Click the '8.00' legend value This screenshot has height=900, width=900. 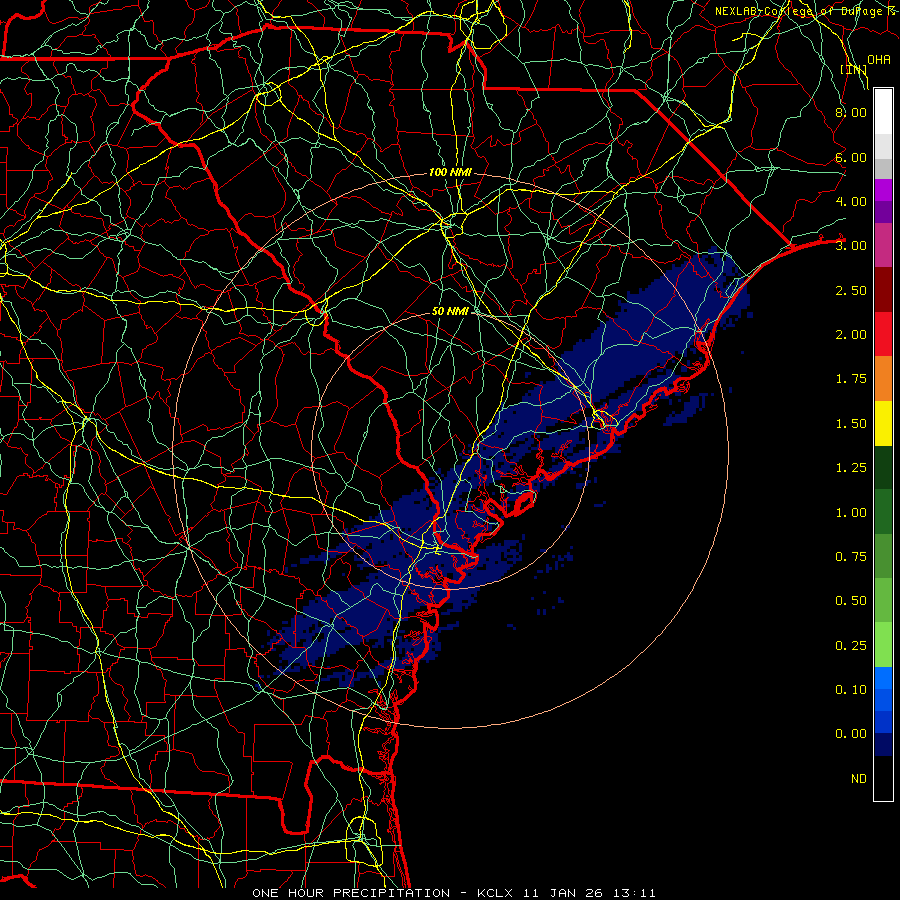pos(851,112)
